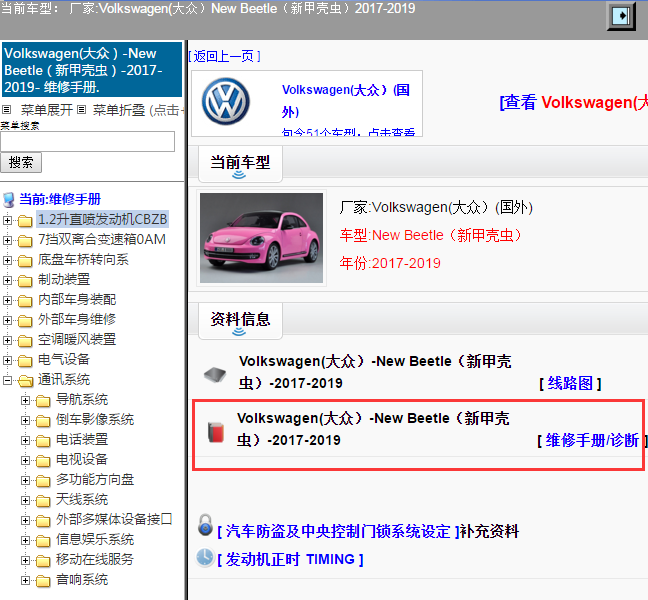Click folder icon of 制动装置
This screenshot has width=648, height=600.
25,281
